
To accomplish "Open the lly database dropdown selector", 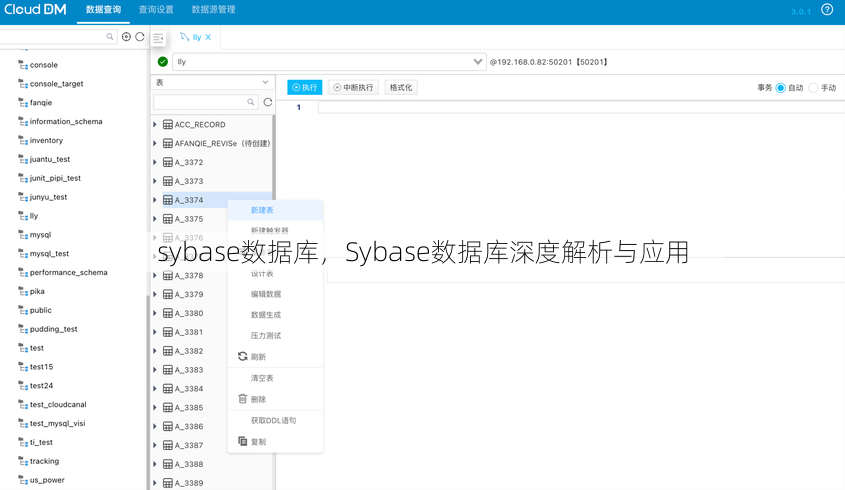I will click(x=329, y=62).
